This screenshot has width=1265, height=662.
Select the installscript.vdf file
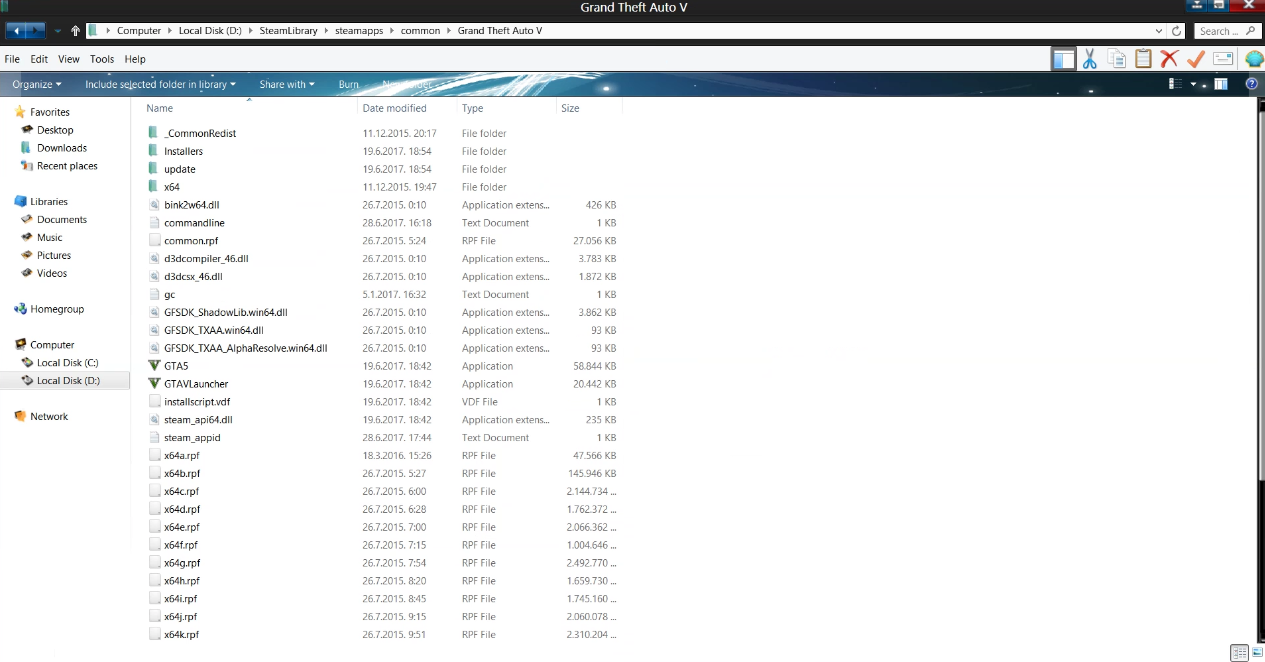(197, 402)
